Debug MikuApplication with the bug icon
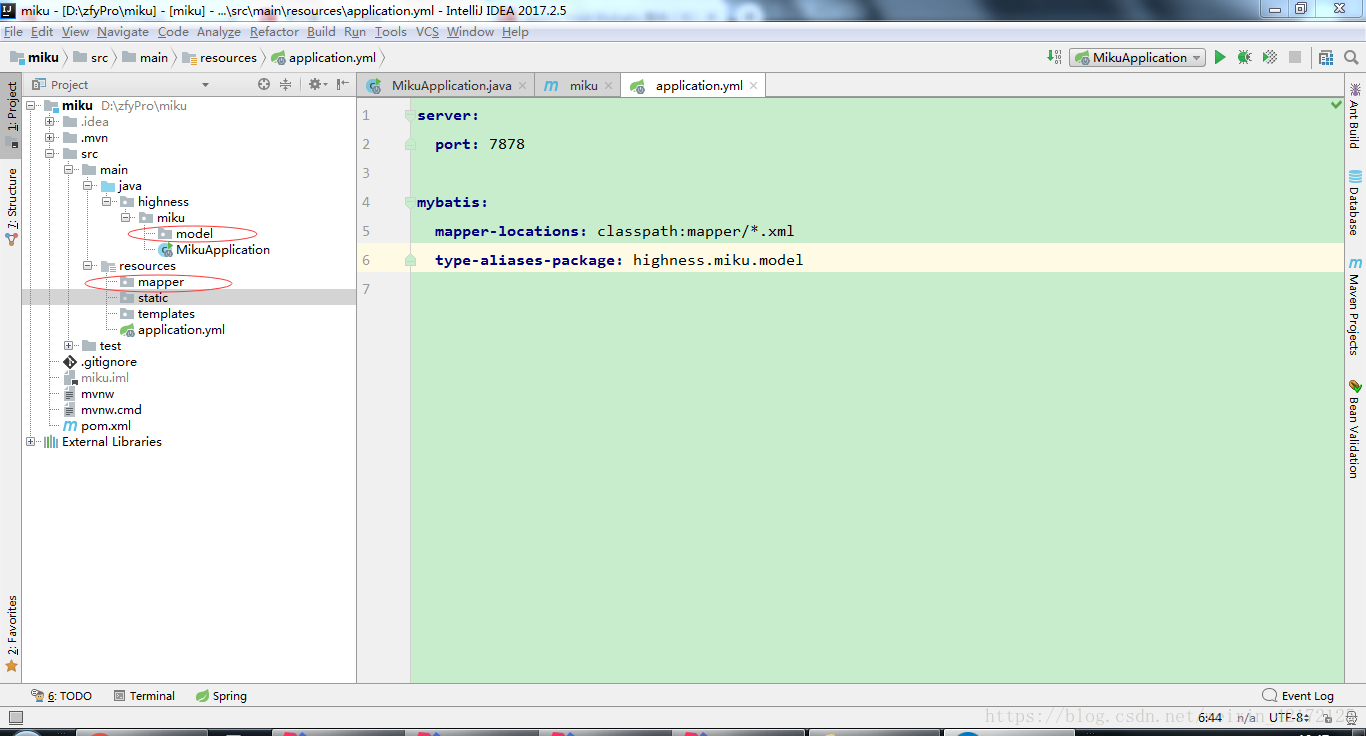This screenshot has width=1366, height=736. pyautogui.click(x=1244, y=57)
